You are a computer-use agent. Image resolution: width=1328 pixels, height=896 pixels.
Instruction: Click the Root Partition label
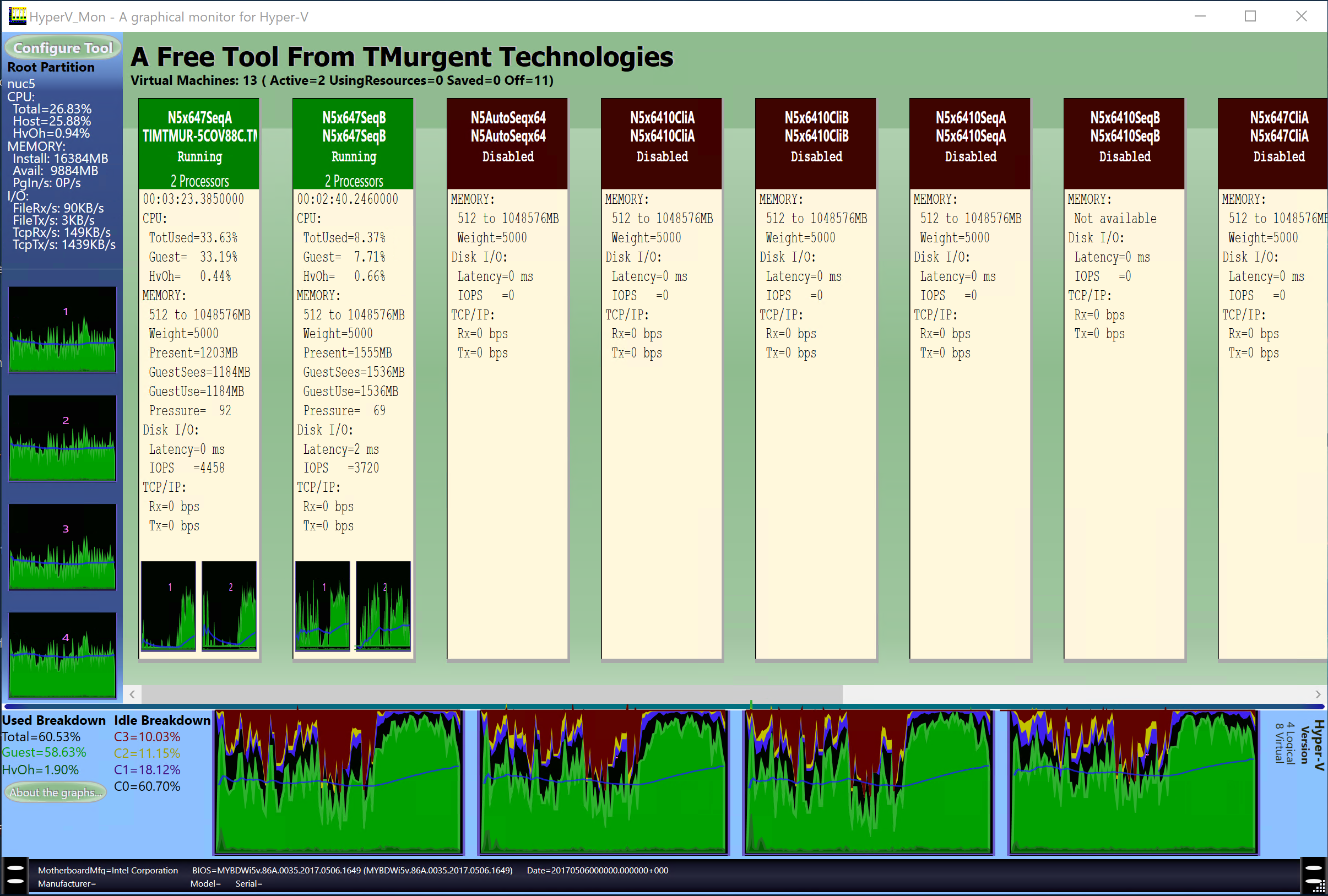click(x=51, y=67)
